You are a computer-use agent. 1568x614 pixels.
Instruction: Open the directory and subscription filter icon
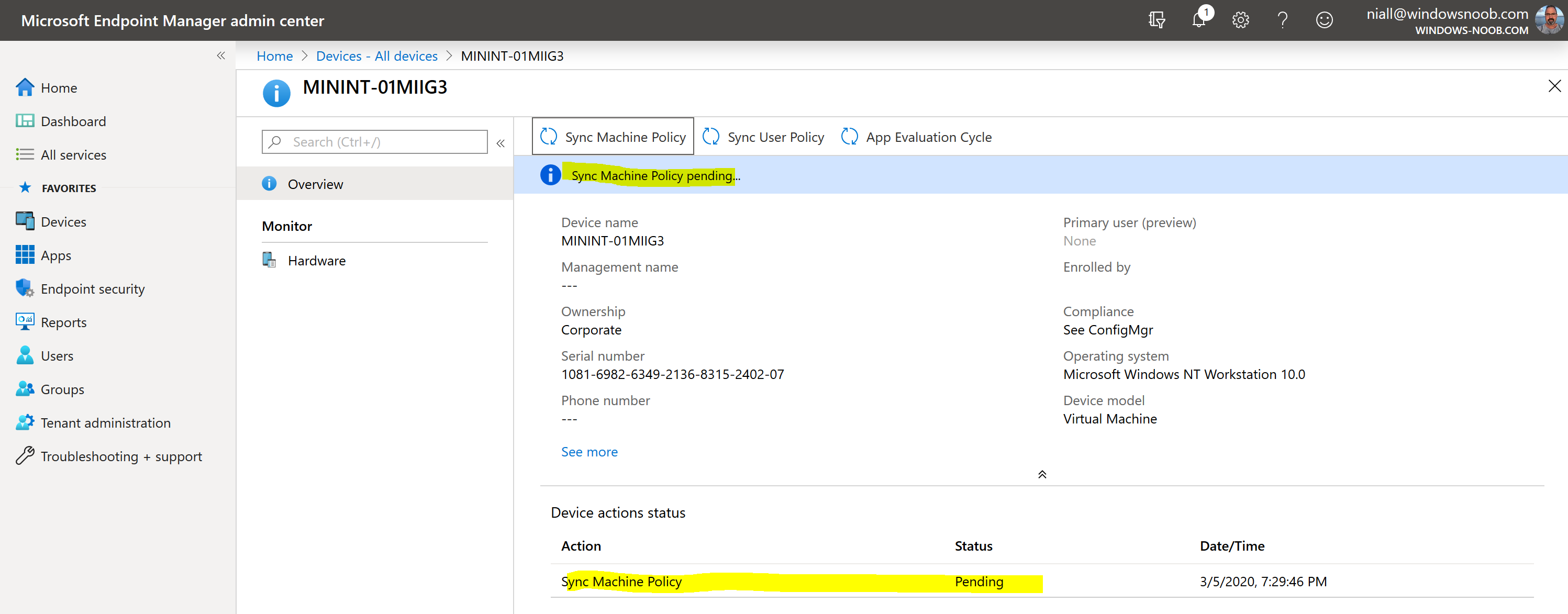pos(1157,20)
